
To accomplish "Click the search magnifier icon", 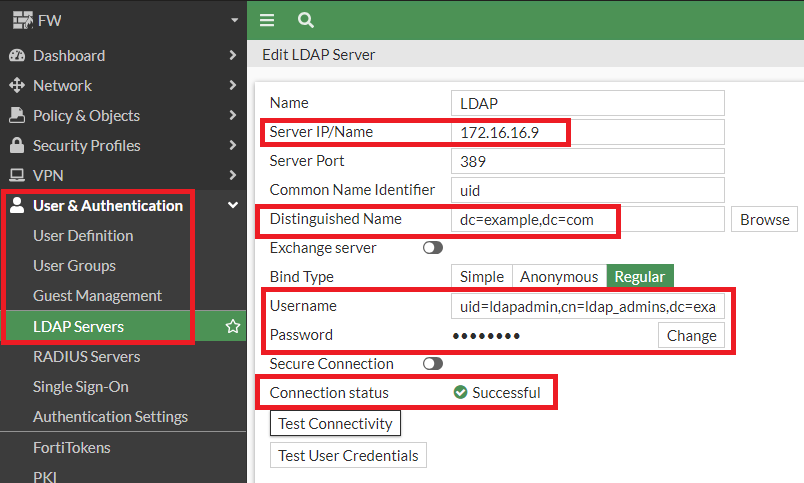I will pos(306,20).
